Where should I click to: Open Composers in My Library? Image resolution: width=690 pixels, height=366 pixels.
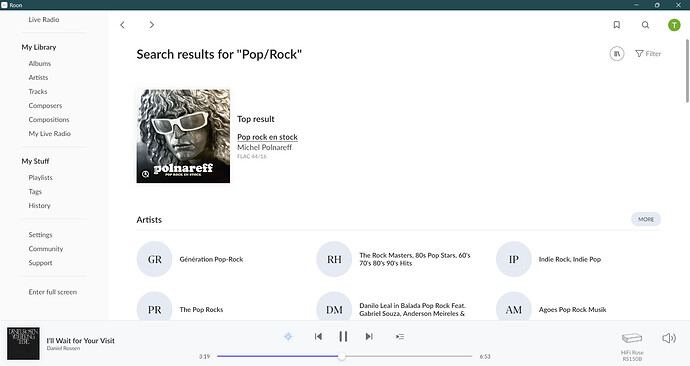point(45,106)
